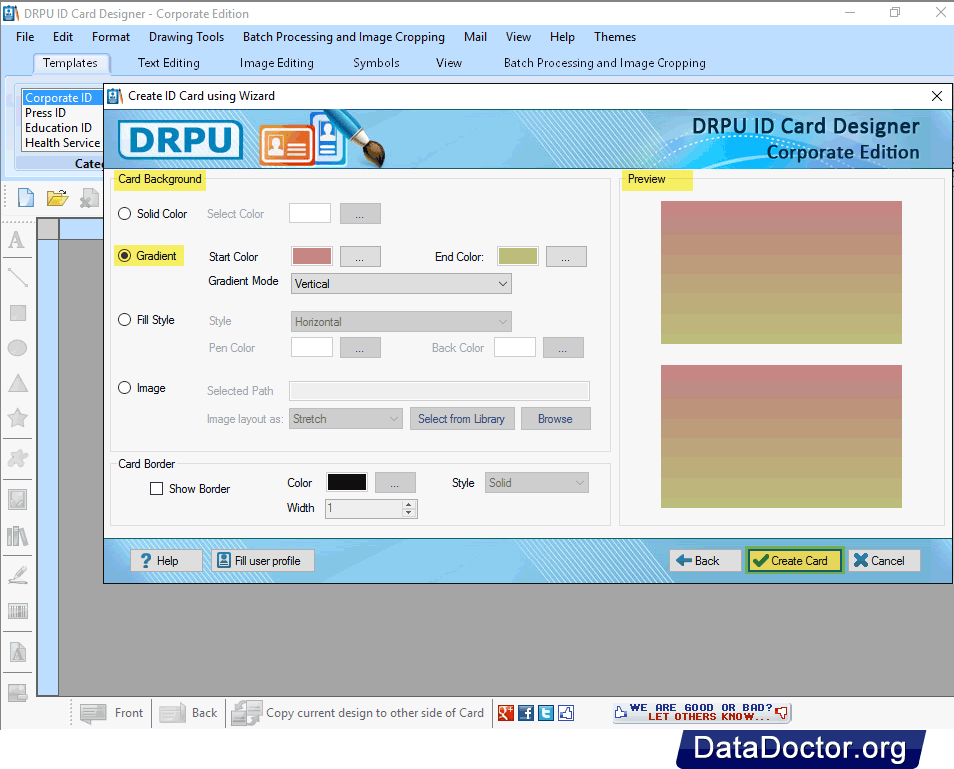Select the Insert image tool

point(18,499)
